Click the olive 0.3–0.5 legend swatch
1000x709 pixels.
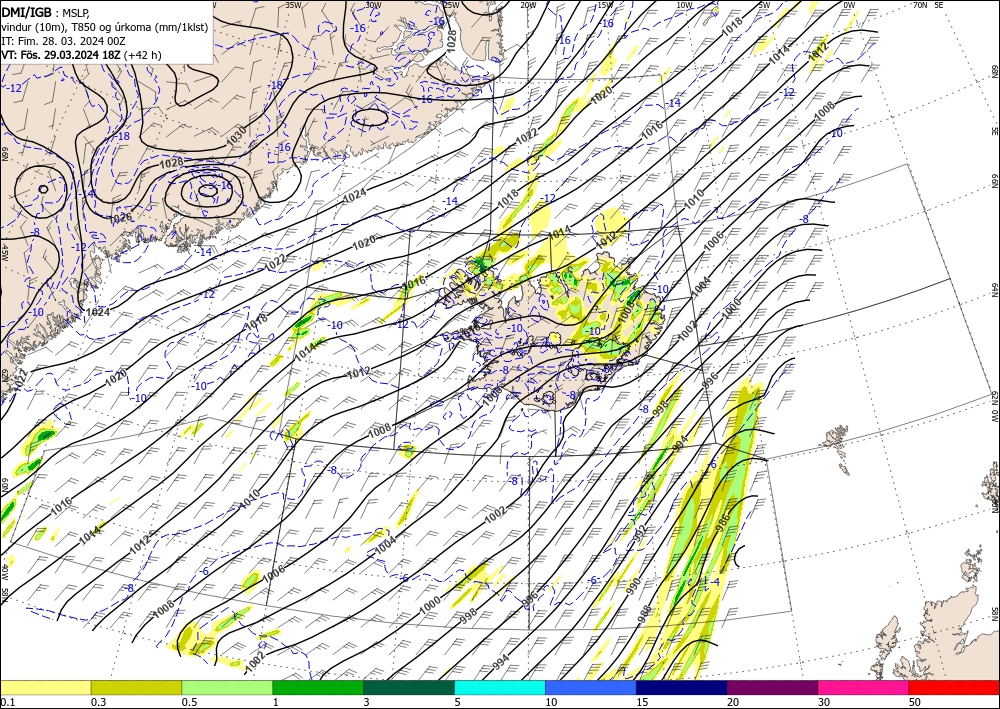pyautogui.click(x=136, y=687)
